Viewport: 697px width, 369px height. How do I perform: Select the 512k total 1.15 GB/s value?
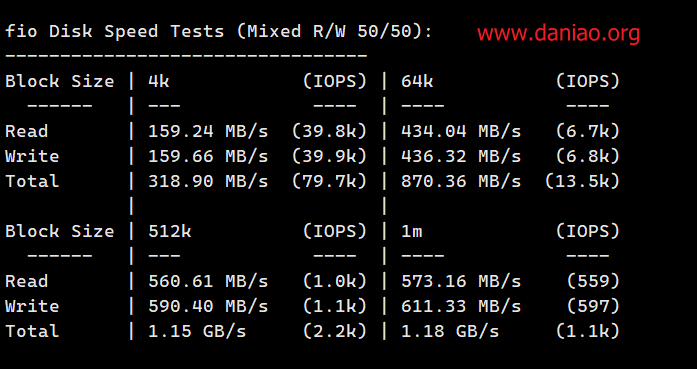[x=197, y=331]
